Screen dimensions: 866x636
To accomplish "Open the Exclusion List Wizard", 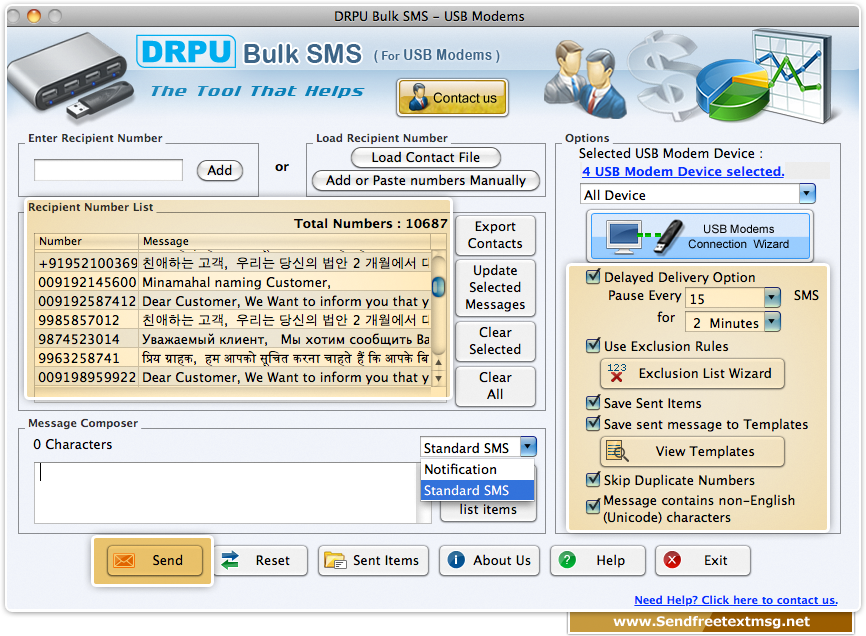I will click(x=692, y=373).
